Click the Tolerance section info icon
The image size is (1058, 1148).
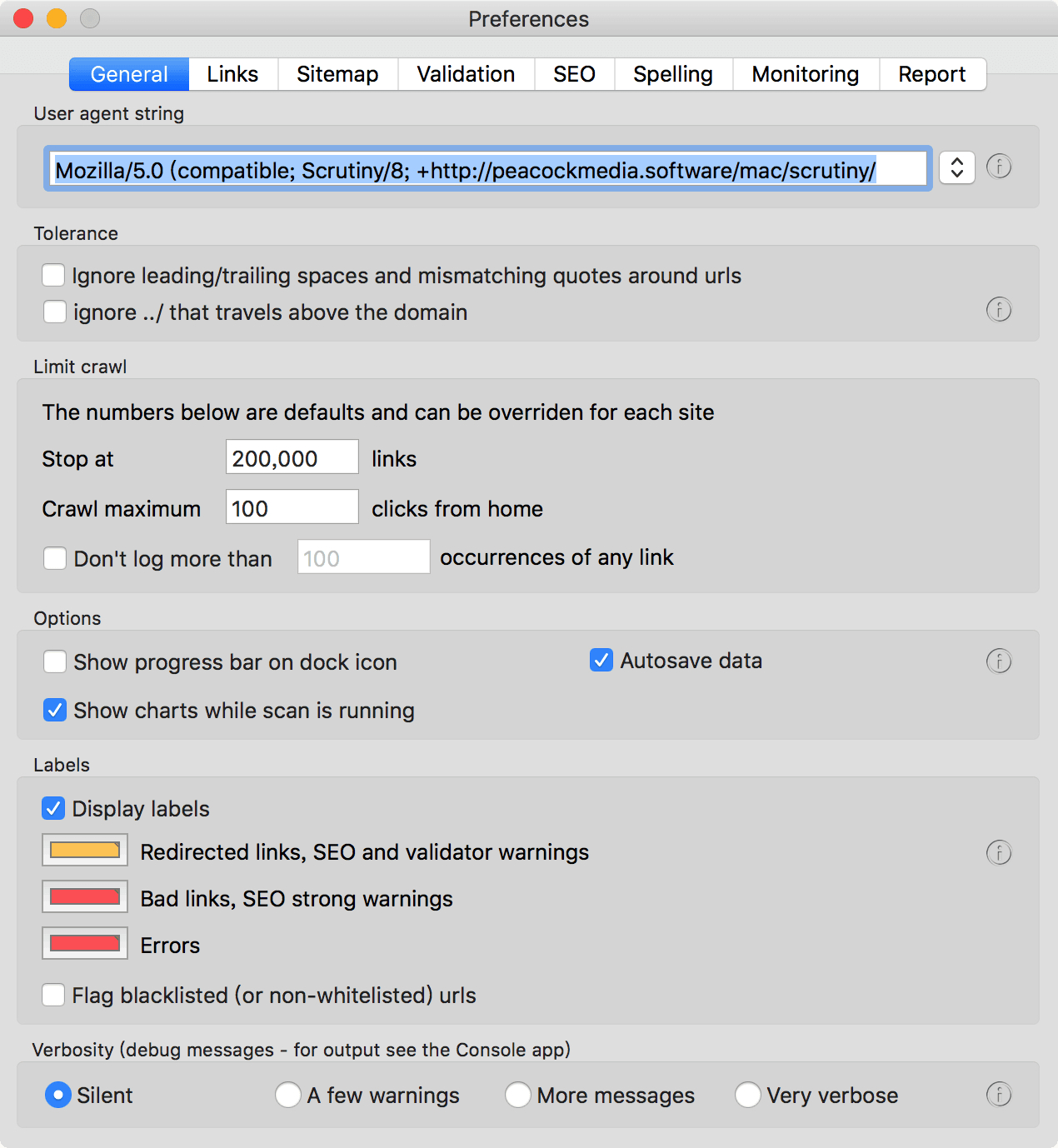(999, 310)
